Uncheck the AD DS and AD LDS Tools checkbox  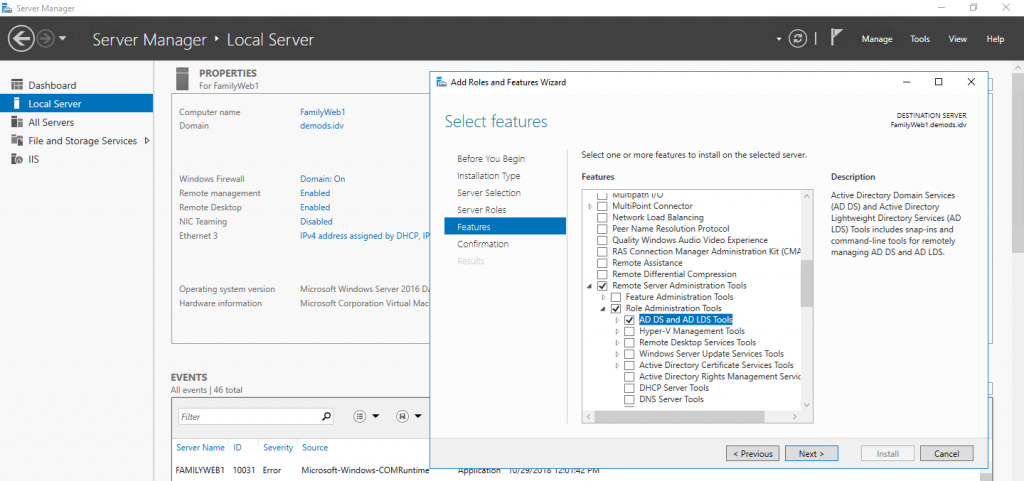pos(629,320)
